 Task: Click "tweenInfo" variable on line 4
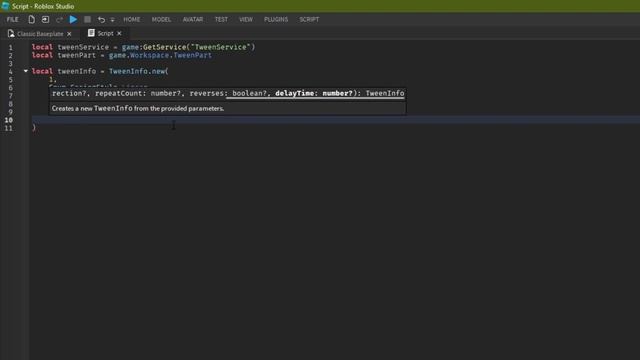[x=76, y=71]
